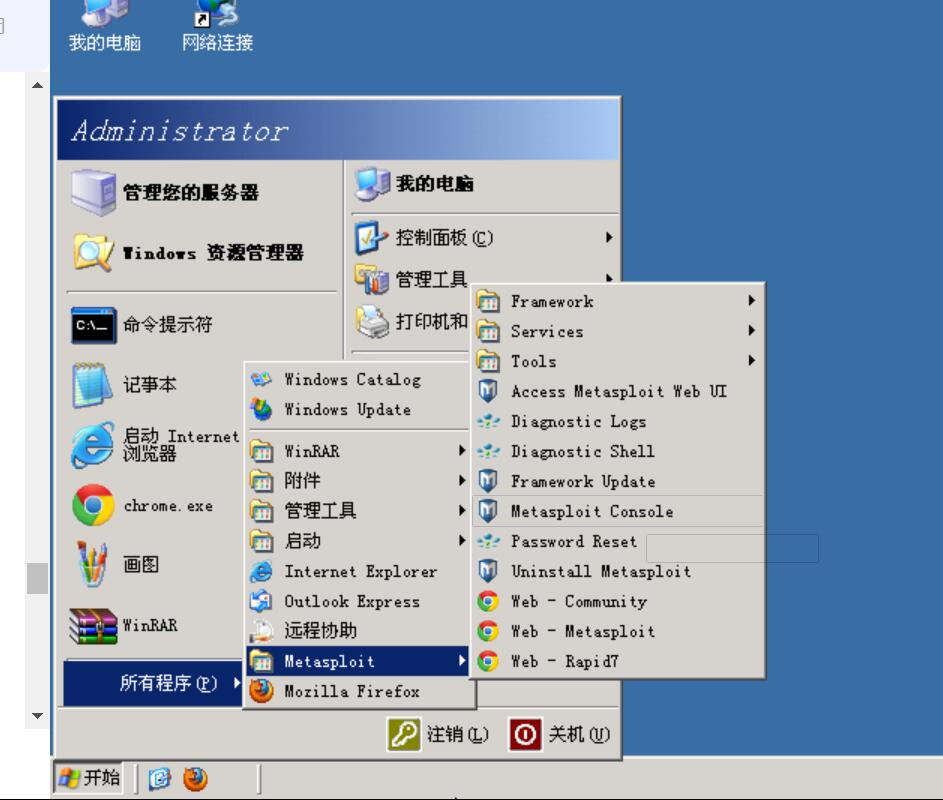
Task: Click the scrollbar down arrow at left
Action: coord(37,716)
